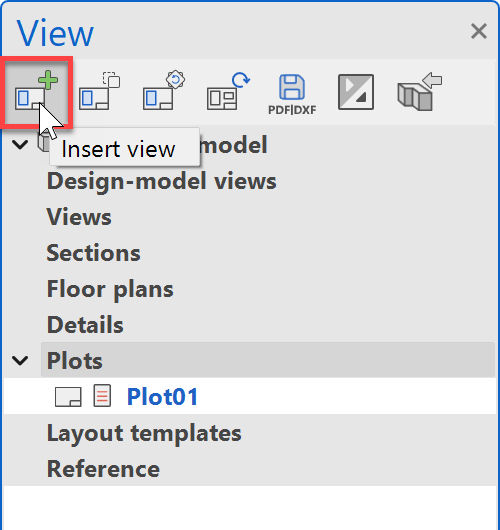Click the gray diagonal split square icon
The height and width of the screenshot is (530, 500).
tap(356, 92)
